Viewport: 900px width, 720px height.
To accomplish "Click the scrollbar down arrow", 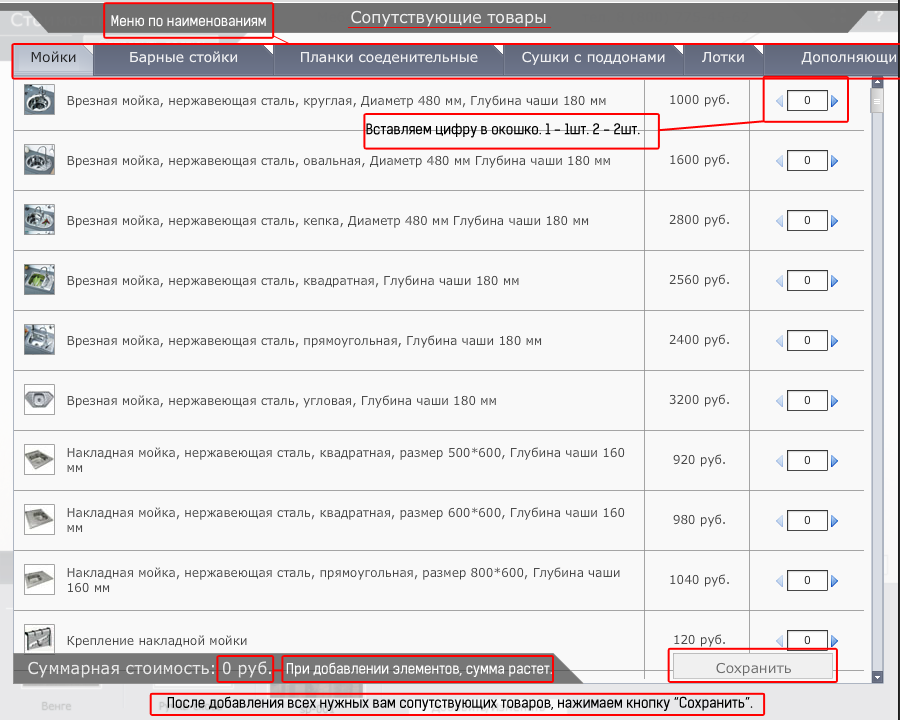I will click(x=878, y=677).
